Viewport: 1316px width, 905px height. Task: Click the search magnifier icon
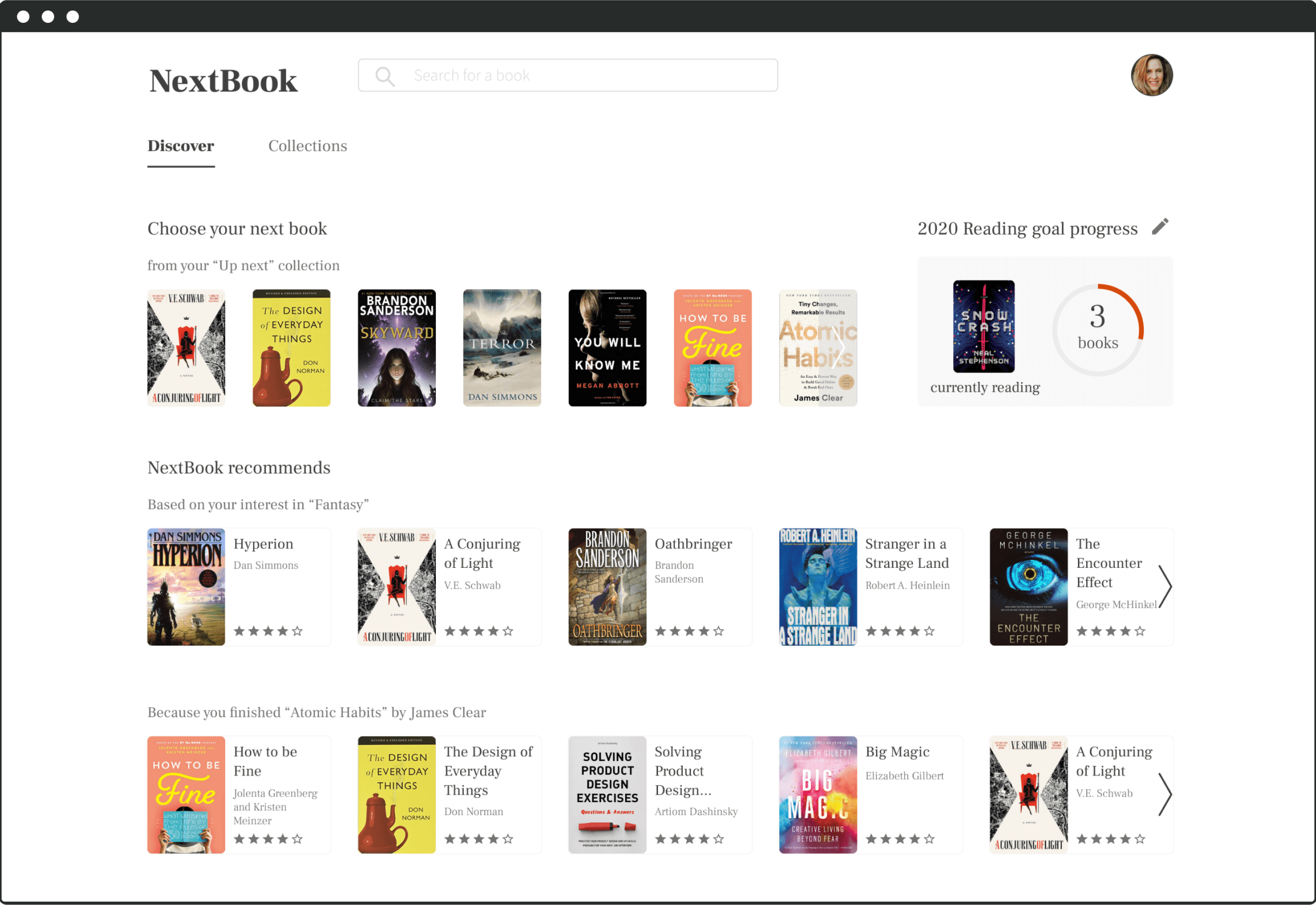pyautogui.click(x=385, y=76)
